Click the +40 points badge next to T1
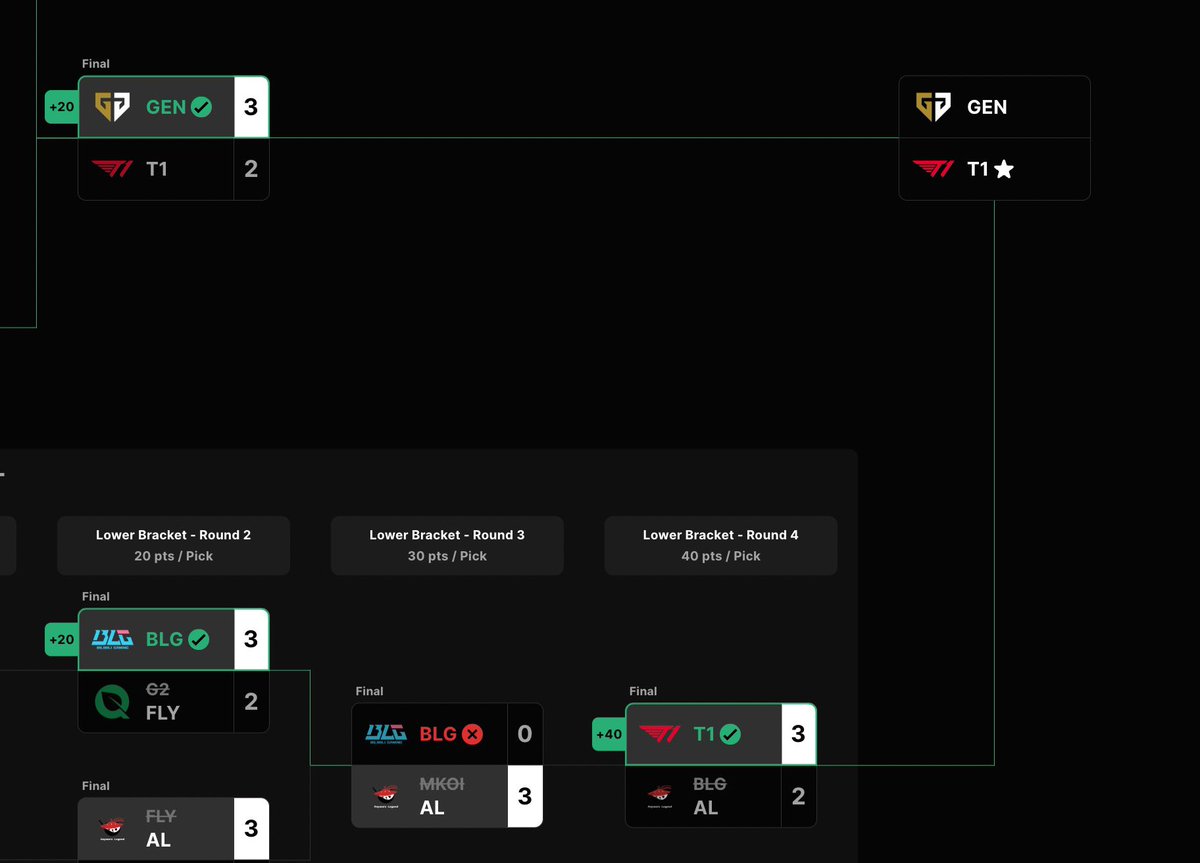 coord(609,734)
